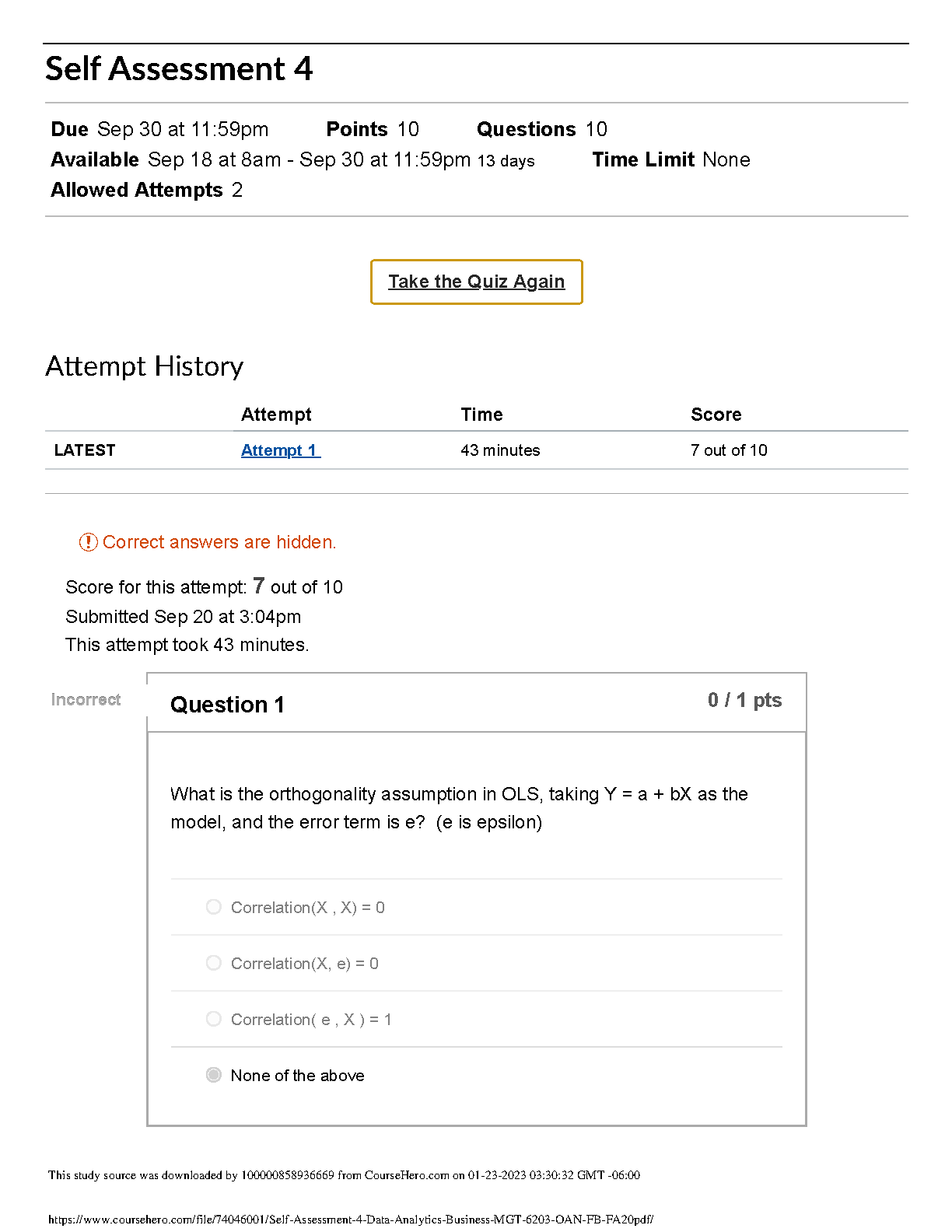Viewport: 952px width, 1232px height.
Task: Click the 43 minutes time cell
Action: coord(500,450)
